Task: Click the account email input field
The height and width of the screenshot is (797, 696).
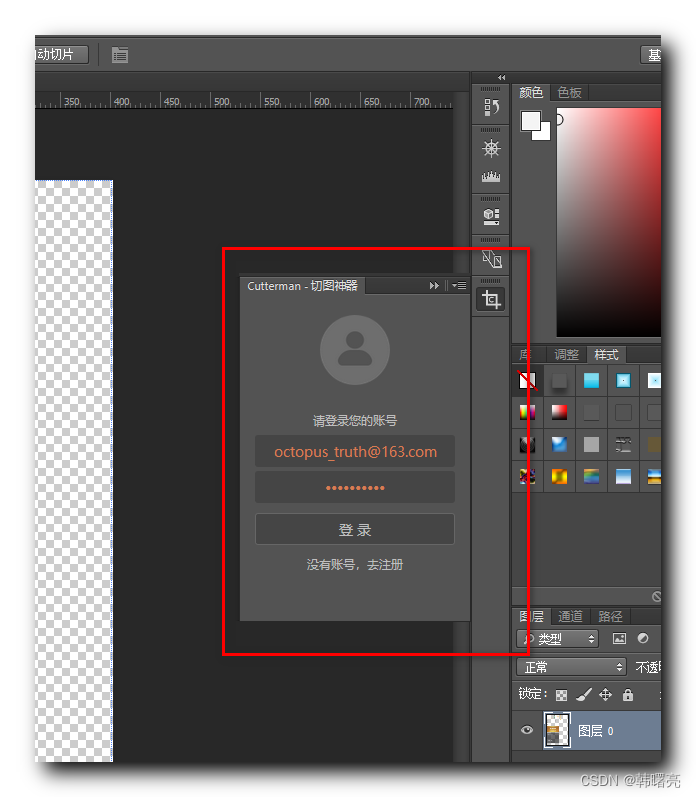Action: 355,451
